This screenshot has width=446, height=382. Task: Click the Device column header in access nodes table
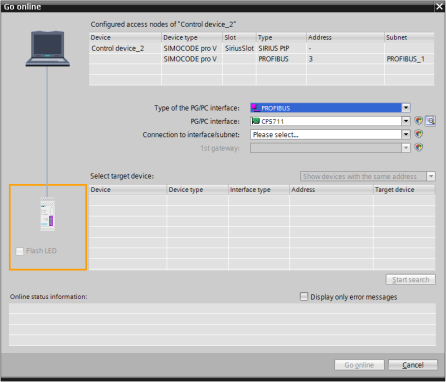[125, 37]
